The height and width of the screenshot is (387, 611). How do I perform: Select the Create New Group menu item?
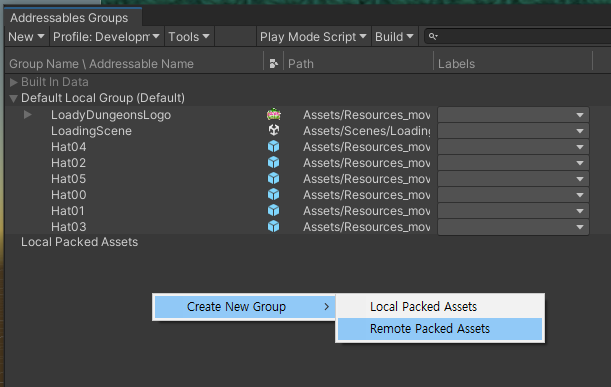point(244,307)
